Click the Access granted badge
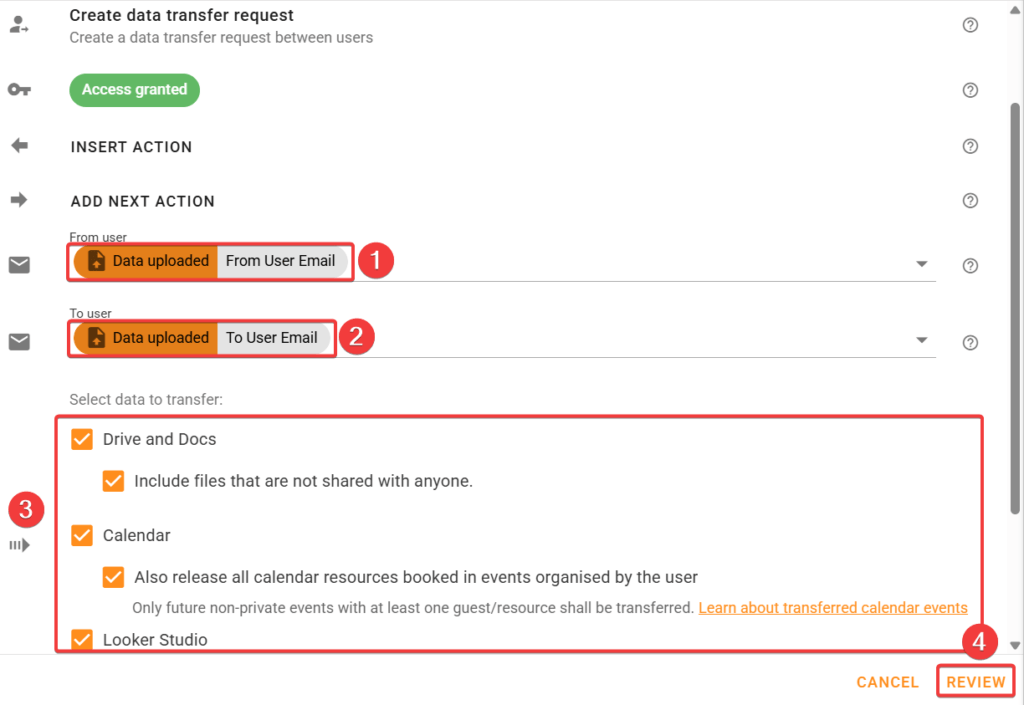This screenshot has height=705, width=1024. click(134, 89)
